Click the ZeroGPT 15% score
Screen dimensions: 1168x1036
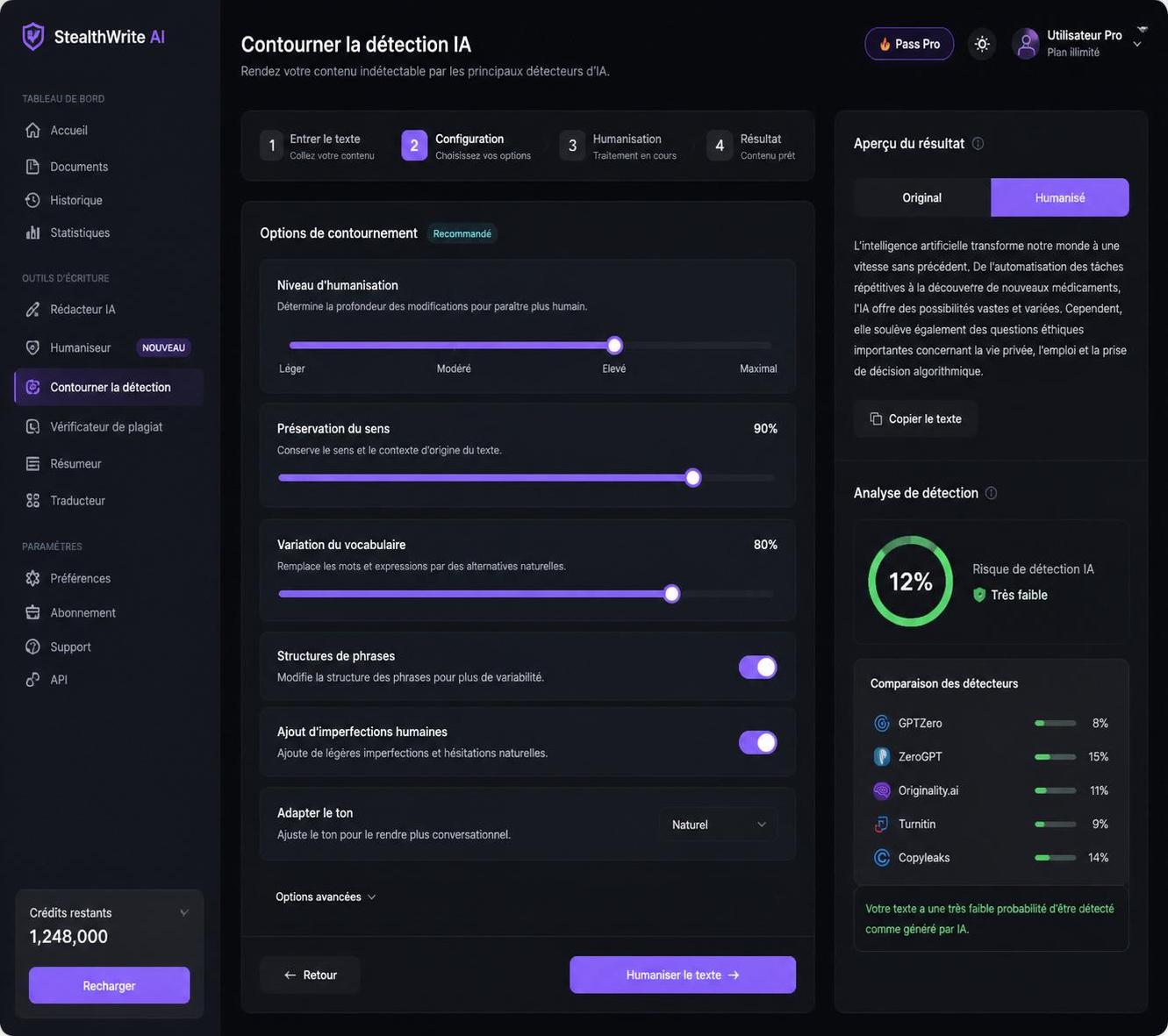coord(1098,756)
